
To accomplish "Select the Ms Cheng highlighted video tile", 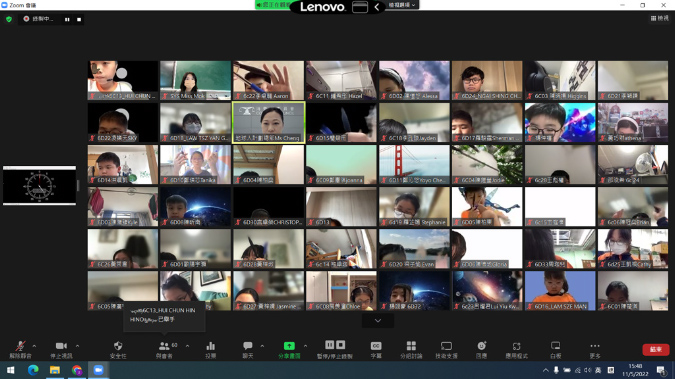I will tap(269, 123).
